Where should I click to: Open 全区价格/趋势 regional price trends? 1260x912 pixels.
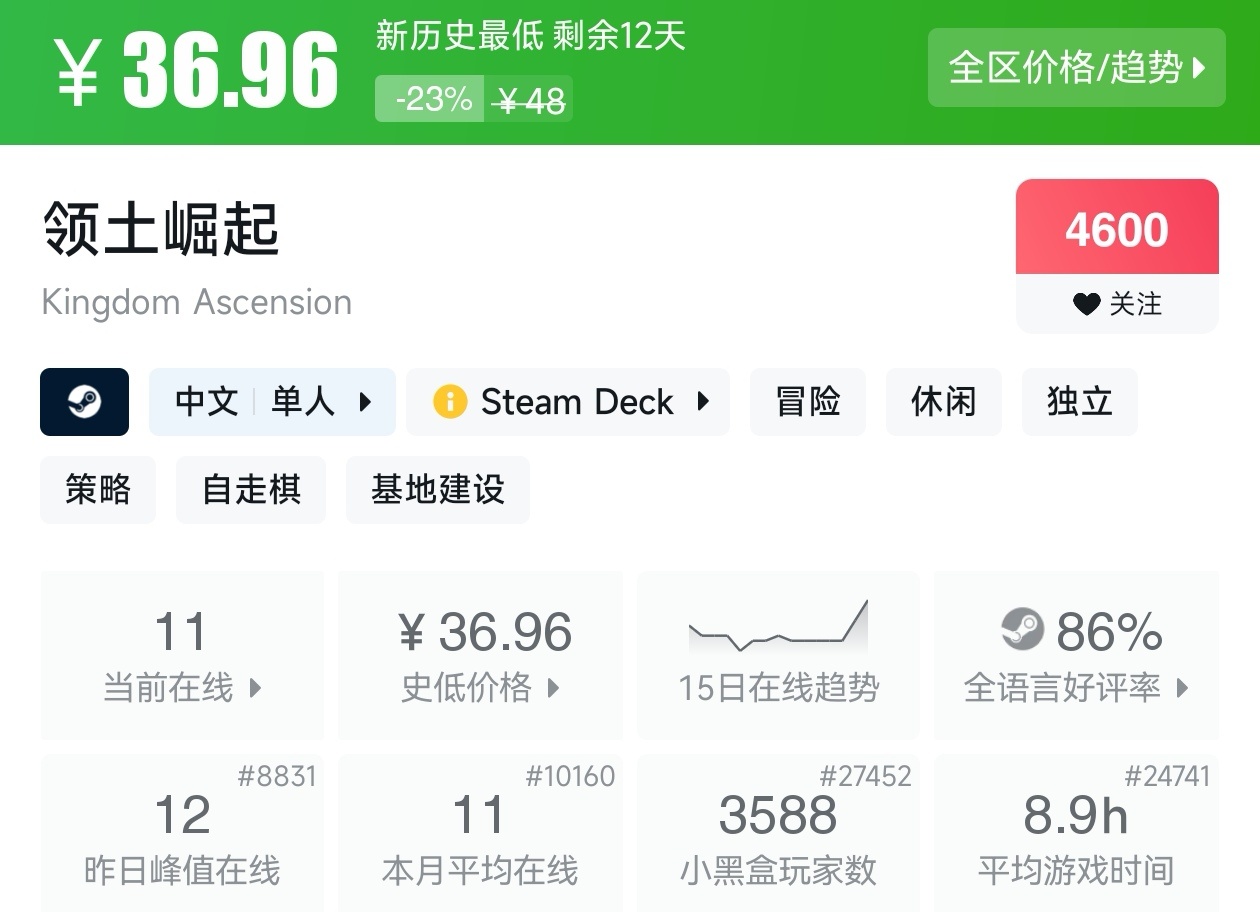[x=1076, y=68]
